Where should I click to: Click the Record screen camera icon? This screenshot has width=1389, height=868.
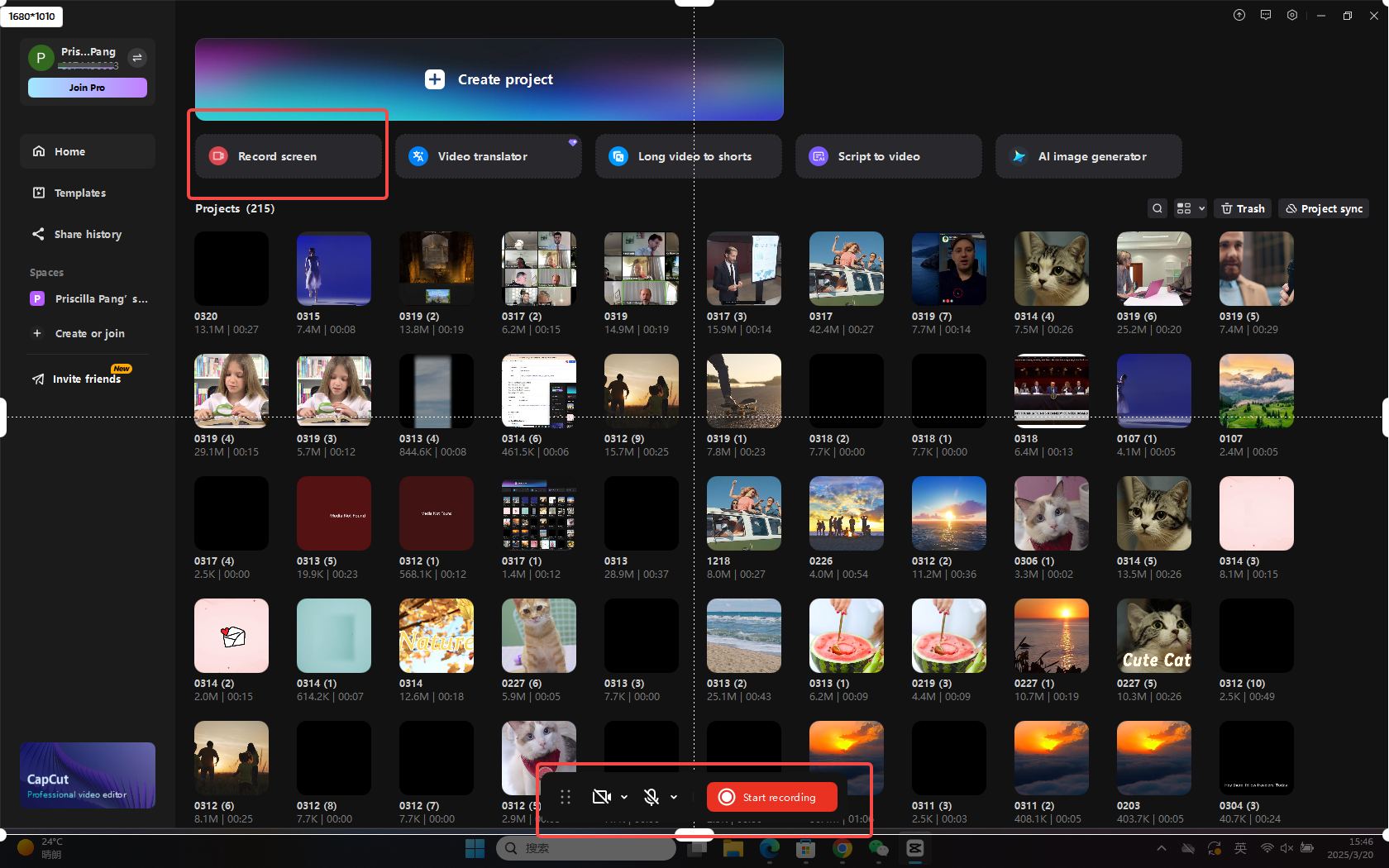[218, 156]
